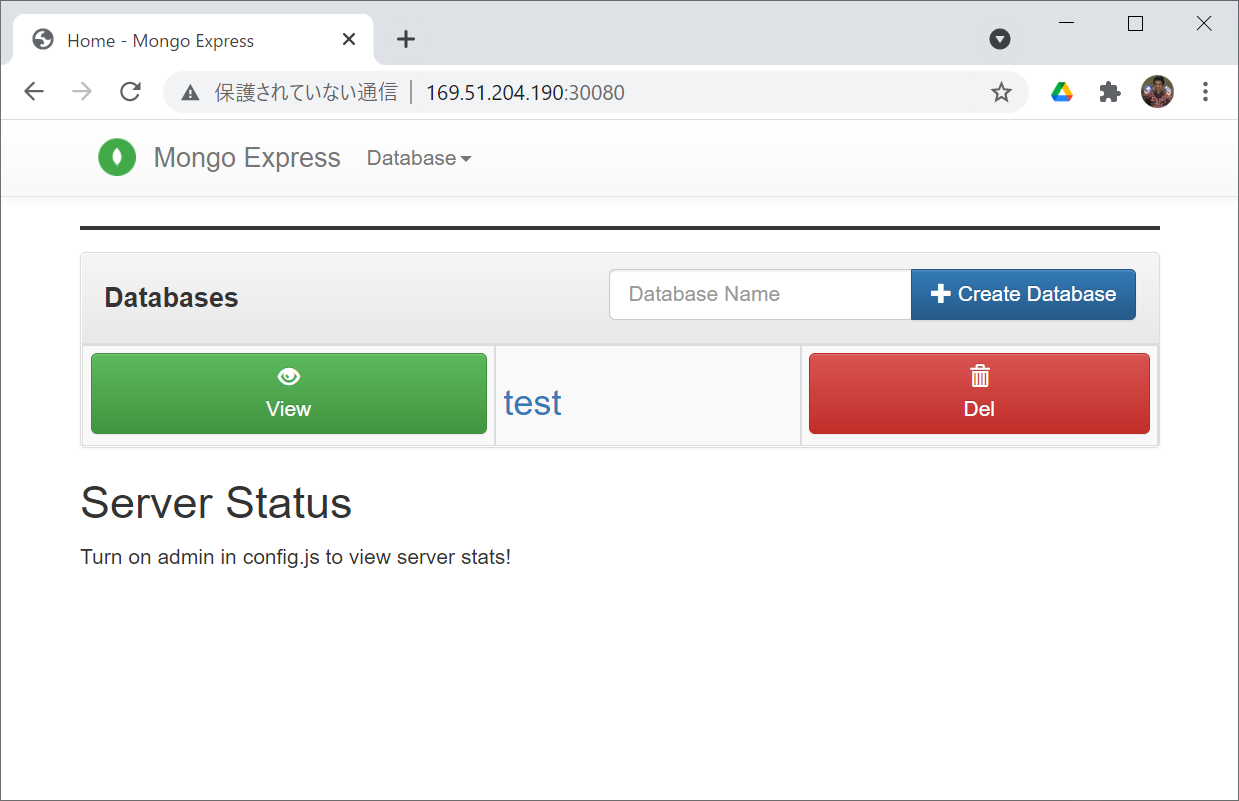
Task: Reload the current page
Action: [x=130, y=92]
